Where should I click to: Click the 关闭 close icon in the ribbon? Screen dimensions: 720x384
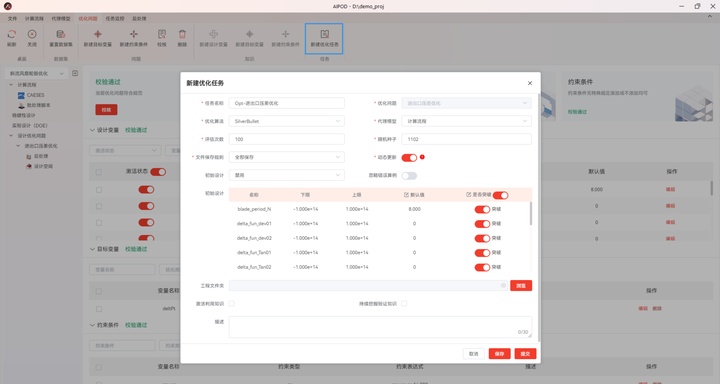point(32,34)
